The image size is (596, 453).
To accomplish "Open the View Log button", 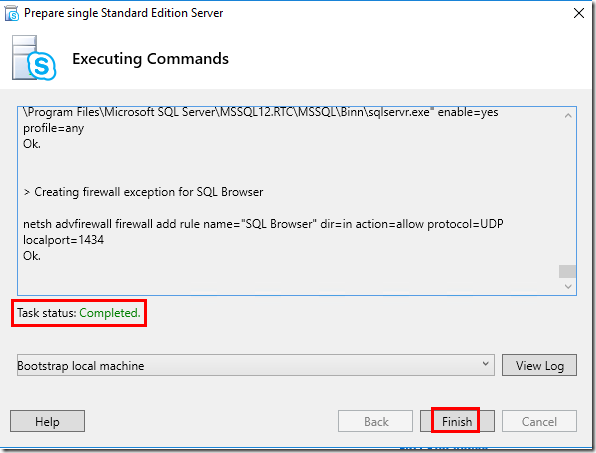I will point(539,365).
